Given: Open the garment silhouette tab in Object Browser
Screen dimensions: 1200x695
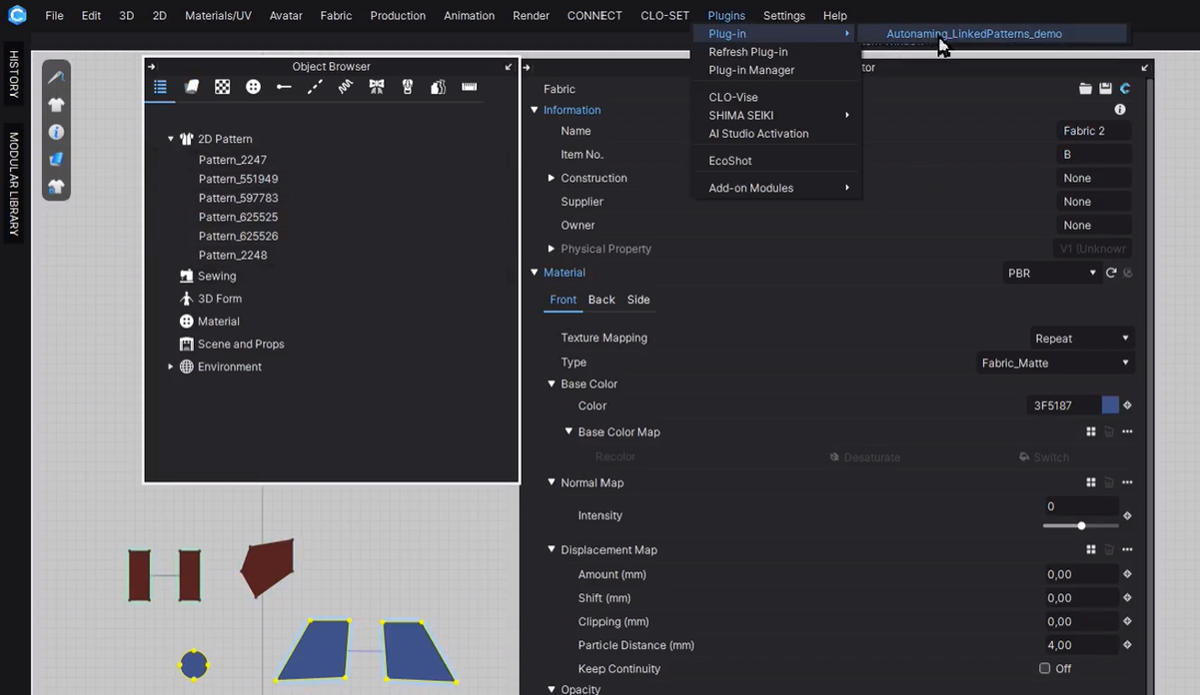Looking at the screenshot, I should (x=438, y=87).
